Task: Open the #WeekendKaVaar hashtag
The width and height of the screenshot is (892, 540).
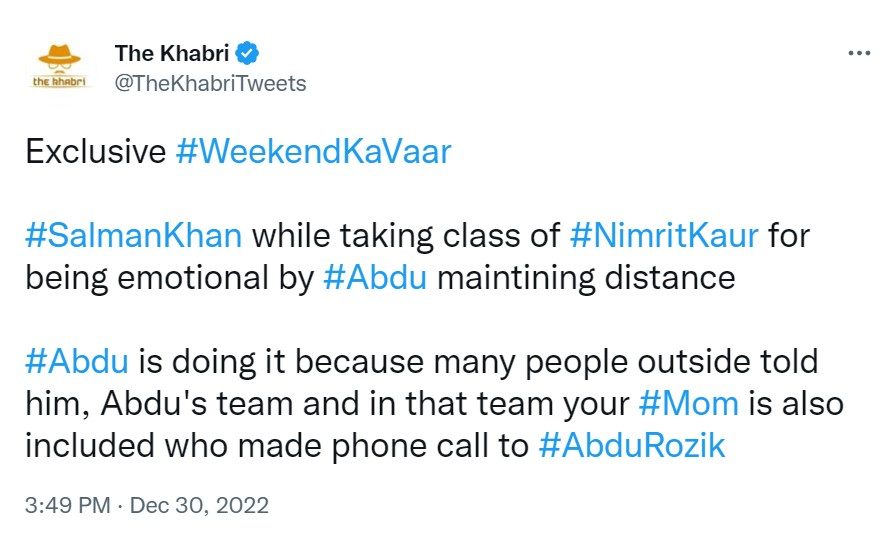Action: (313, 152)
